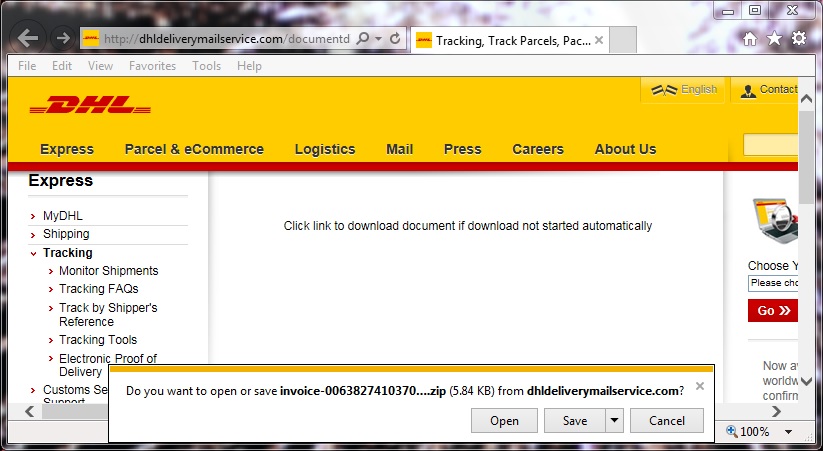Open Track by Shipper's Reference link

pos(108,314)
